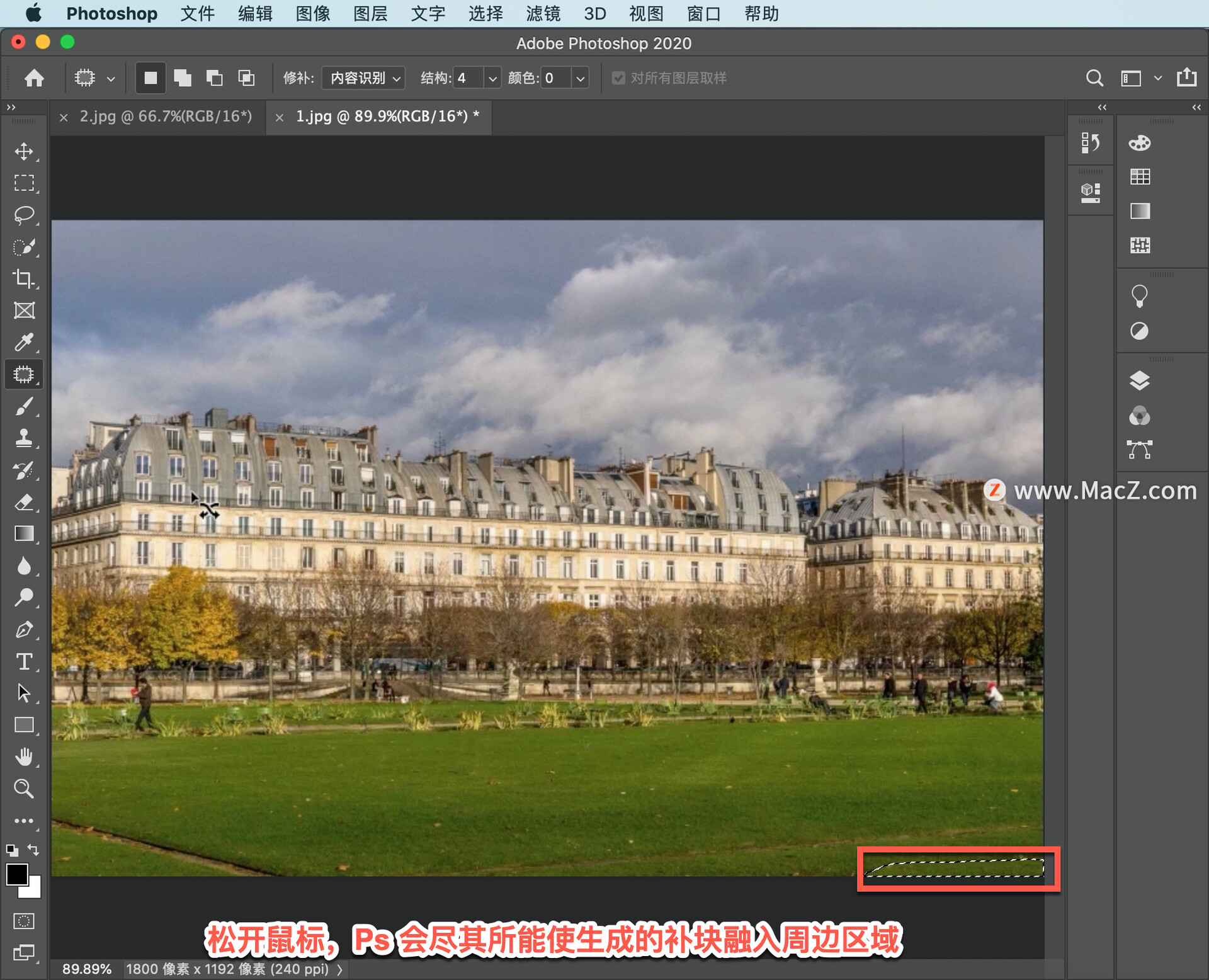
Task: Select the History Brush tool
Action: (24, 470)
